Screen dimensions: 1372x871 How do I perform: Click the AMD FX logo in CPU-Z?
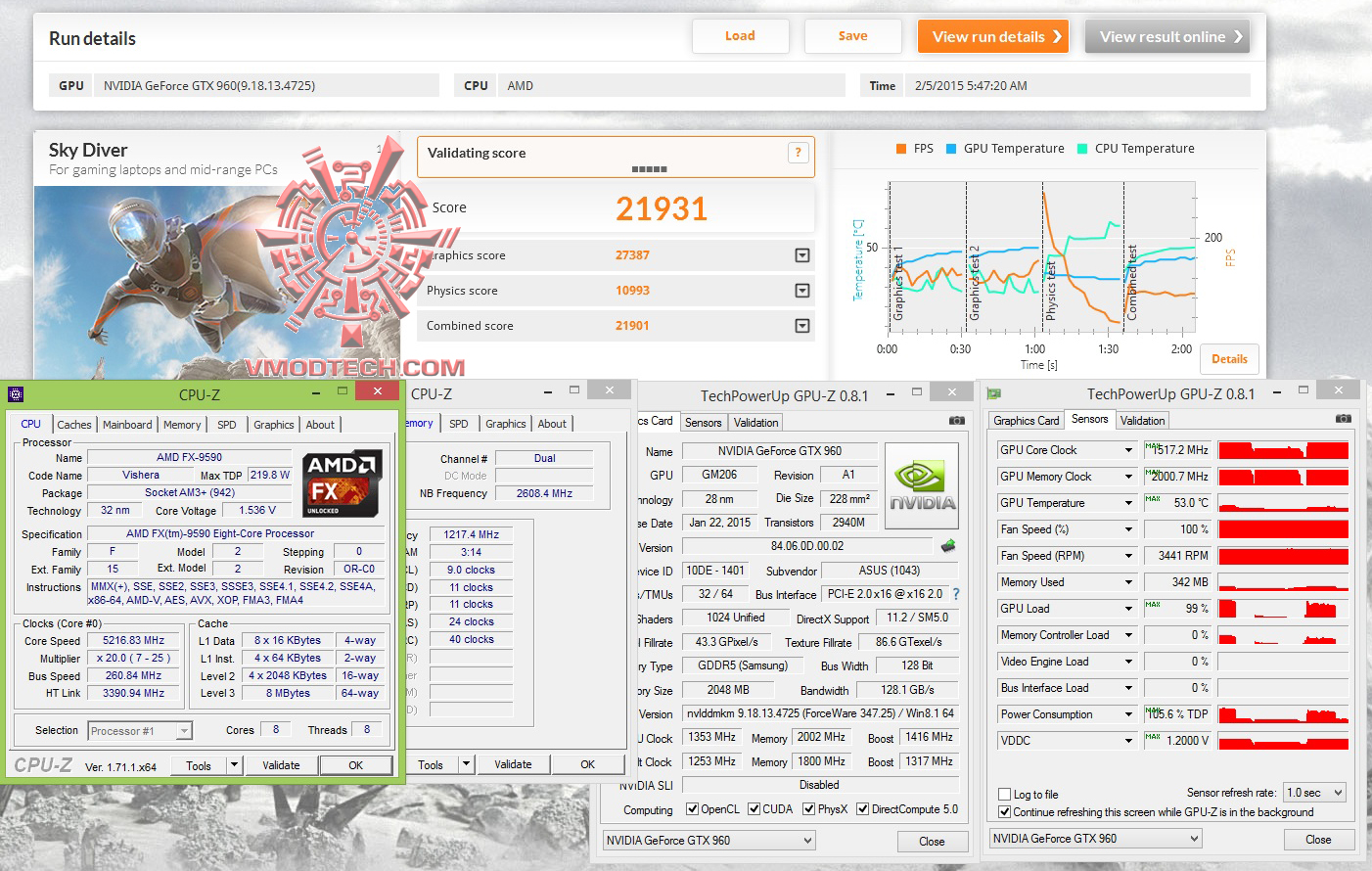[x=342, y=482]
